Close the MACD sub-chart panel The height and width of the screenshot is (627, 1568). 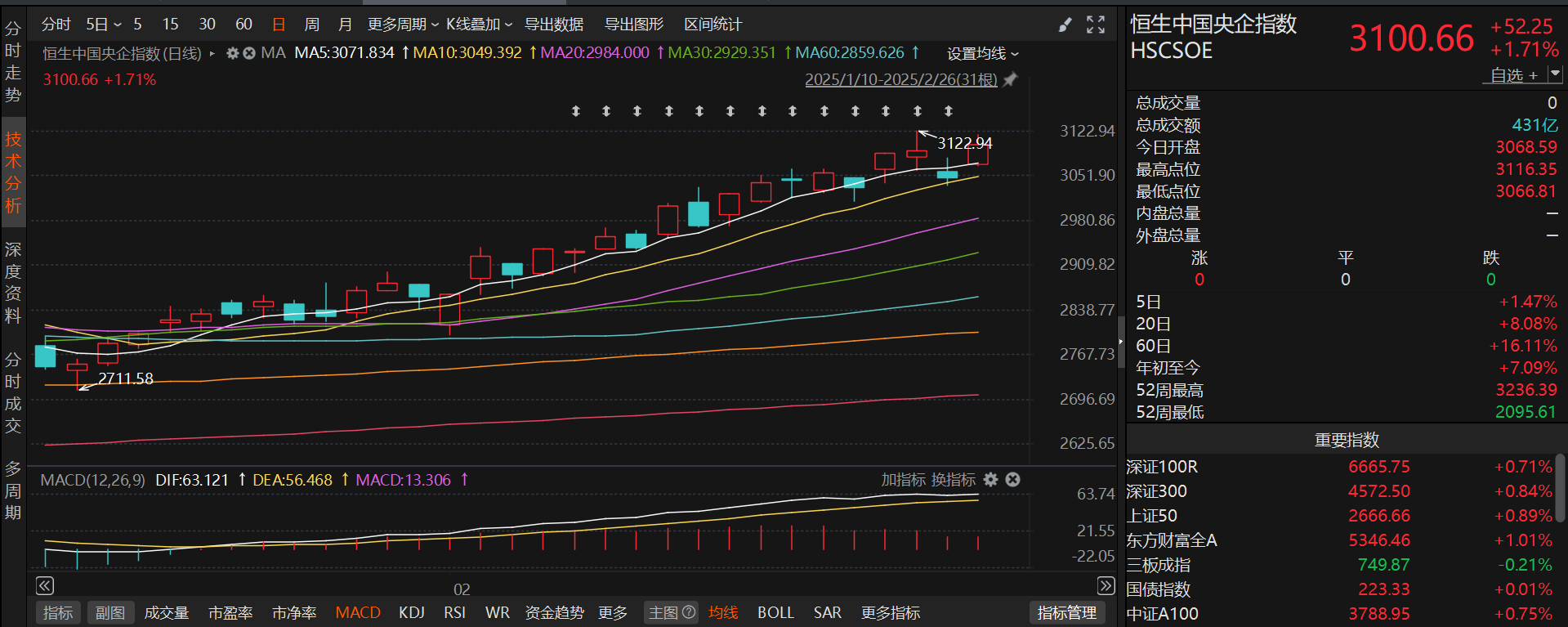(1013, 480)
